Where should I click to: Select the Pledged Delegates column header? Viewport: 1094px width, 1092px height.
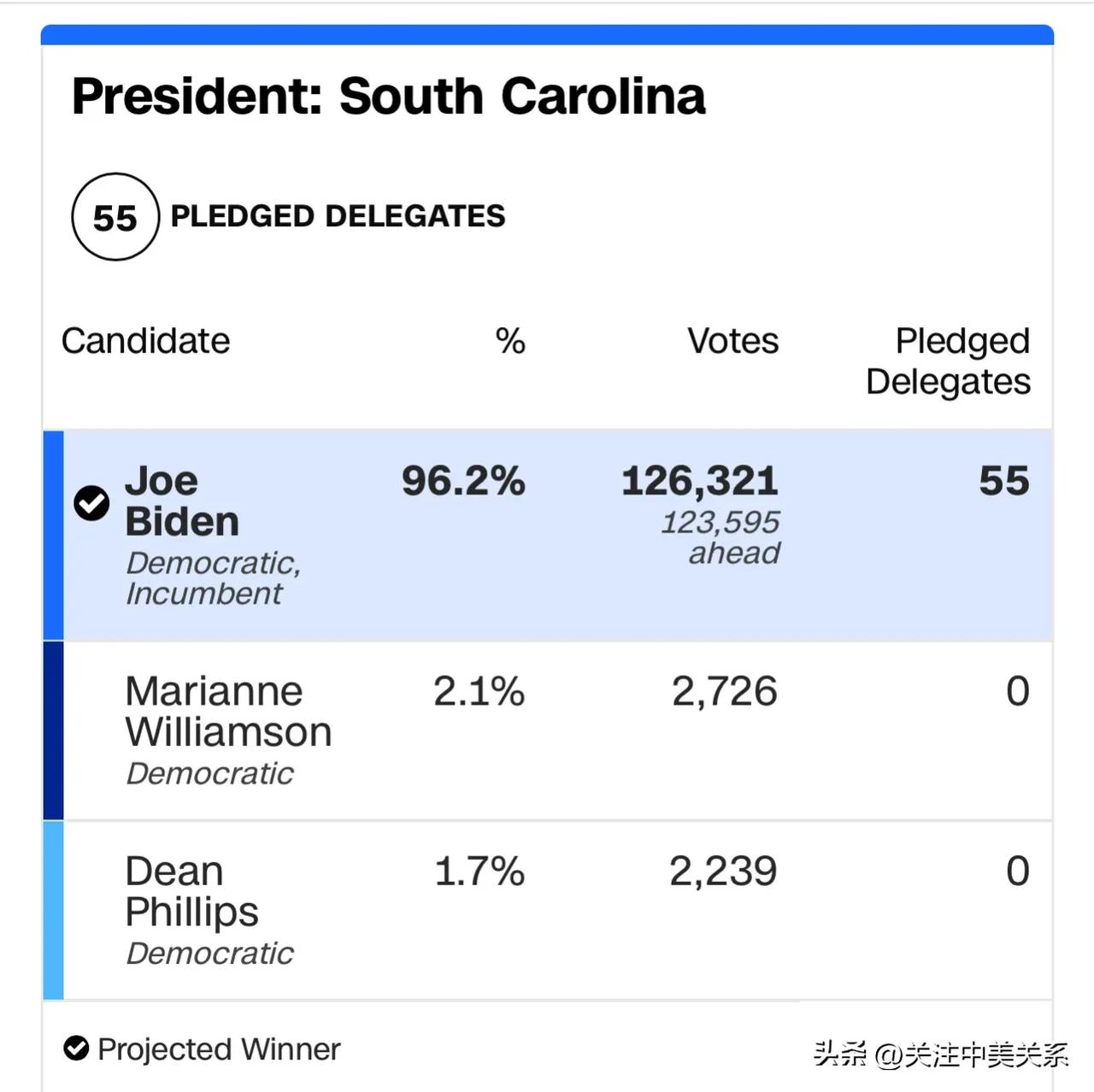tap(948, 361)
